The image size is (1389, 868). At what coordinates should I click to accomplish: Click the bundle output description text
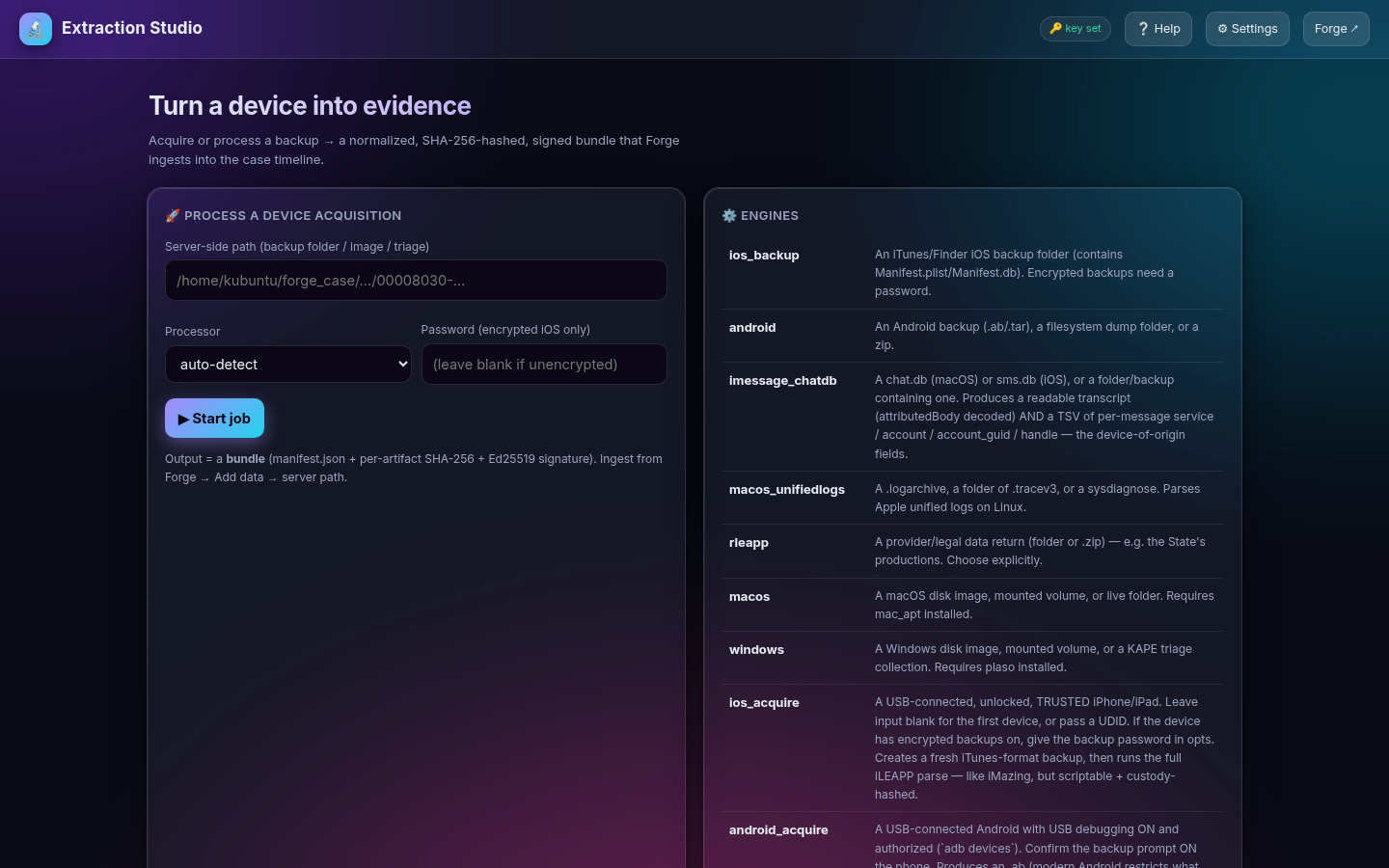415,468
